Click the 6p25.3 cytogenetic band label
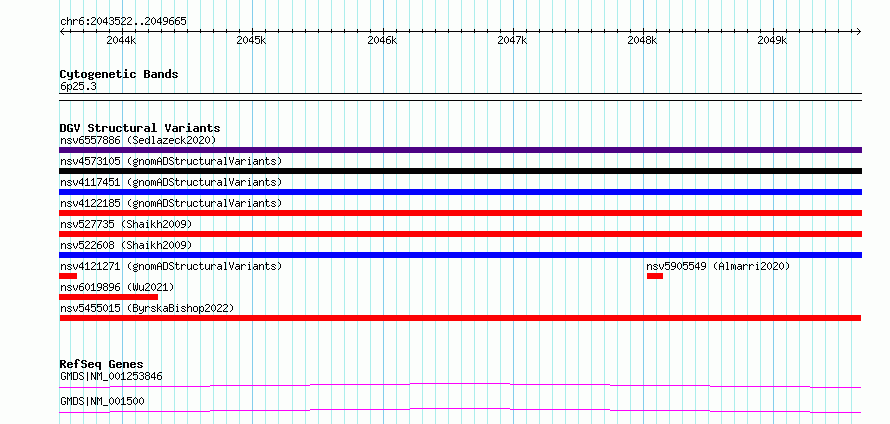 point(78,87)
